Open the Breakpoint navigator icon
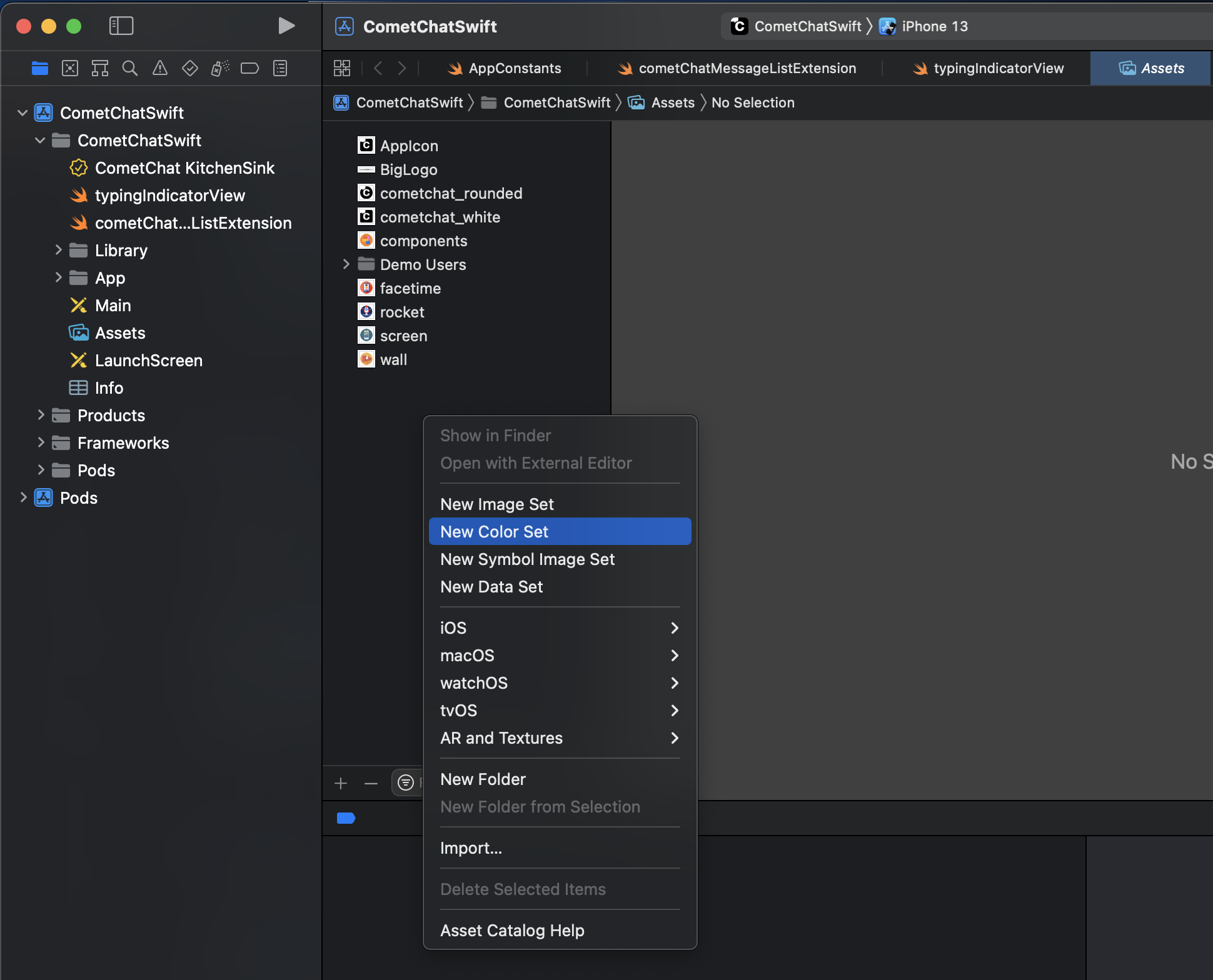Screen dimensions: 1213x980 [250, 68]
